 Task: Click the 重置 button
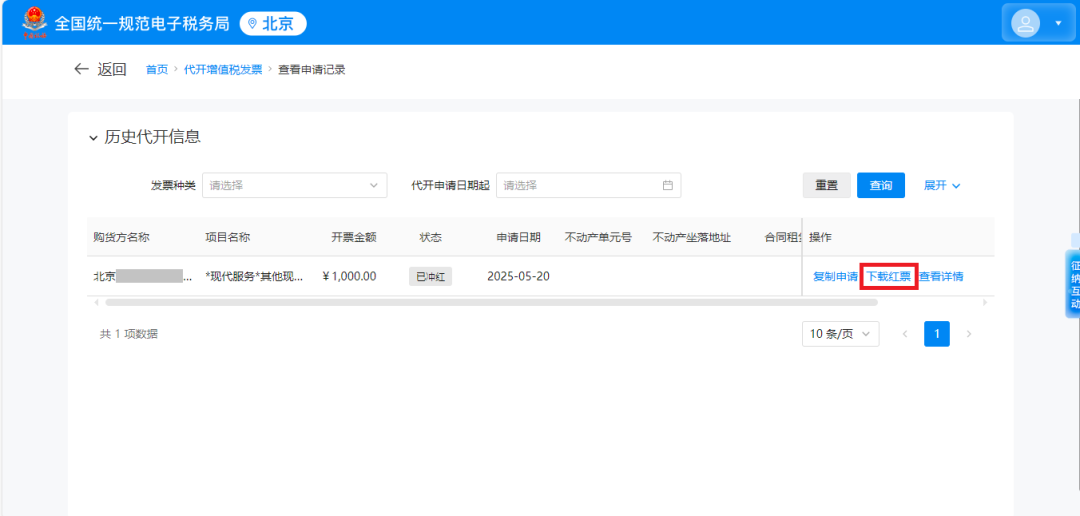click(x=827, y=185)
